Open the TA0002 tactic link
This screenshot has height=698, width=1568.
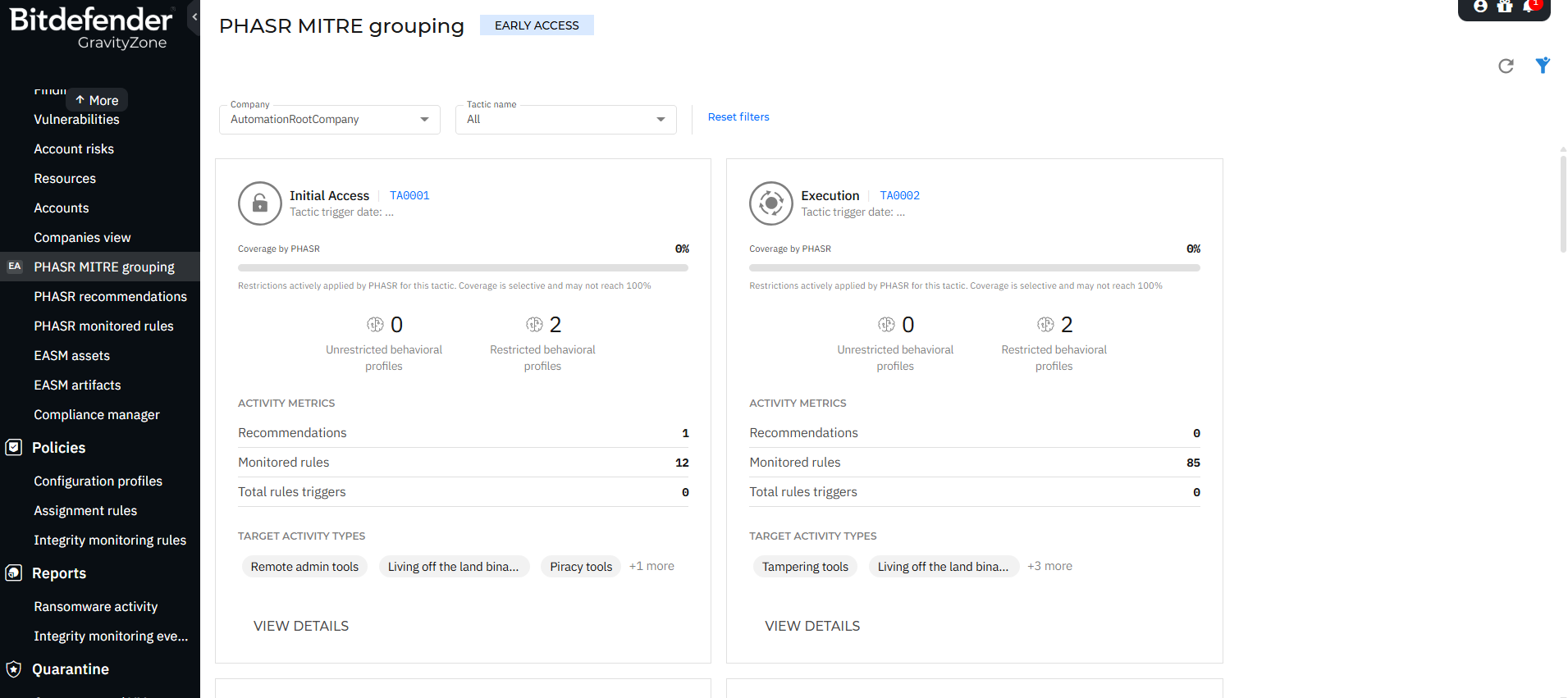tap(899, 196)
